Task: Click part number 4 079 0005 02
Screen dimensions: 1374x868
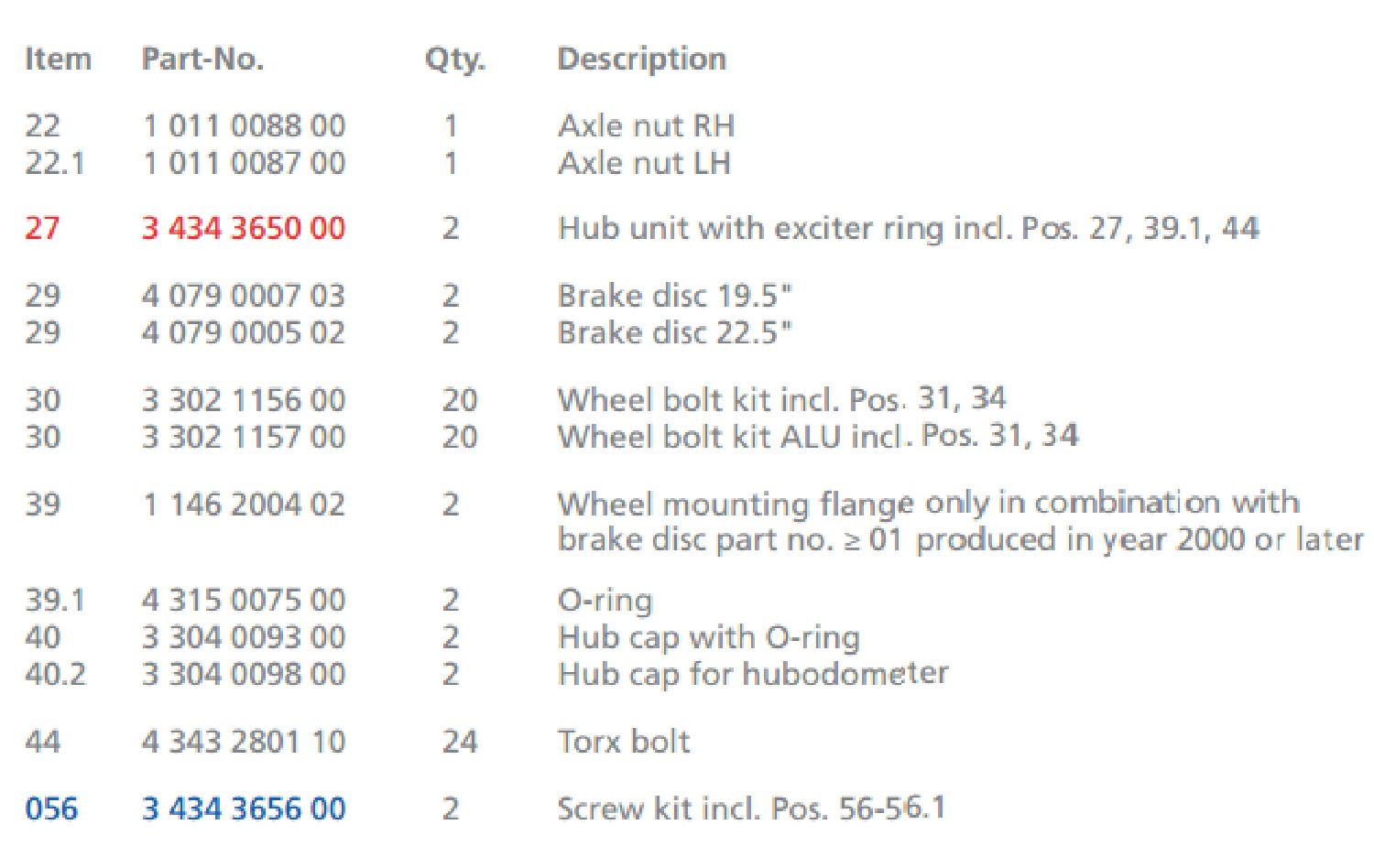Action: coord(243,332)
